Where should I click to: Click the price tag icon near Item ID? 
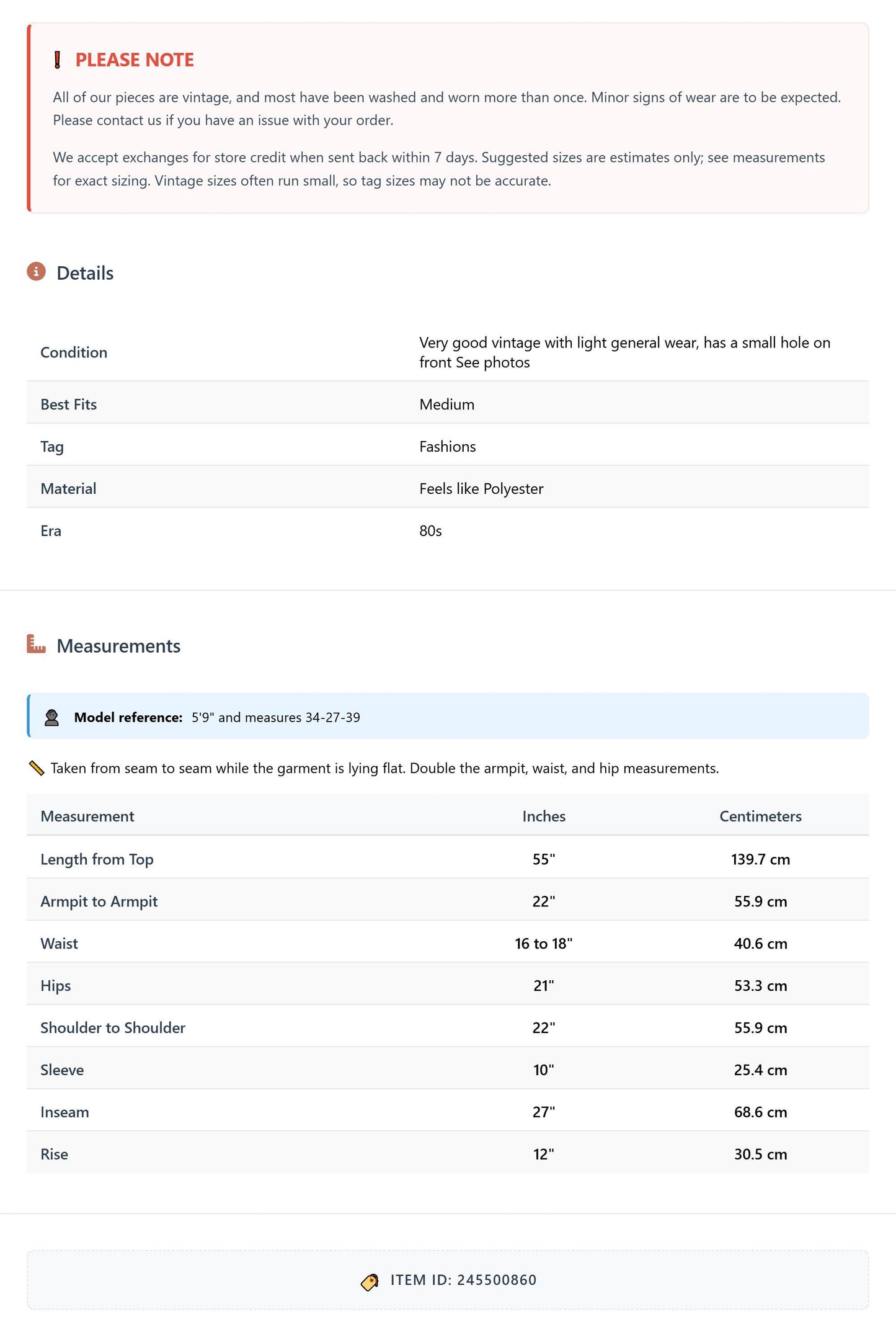370,1282
